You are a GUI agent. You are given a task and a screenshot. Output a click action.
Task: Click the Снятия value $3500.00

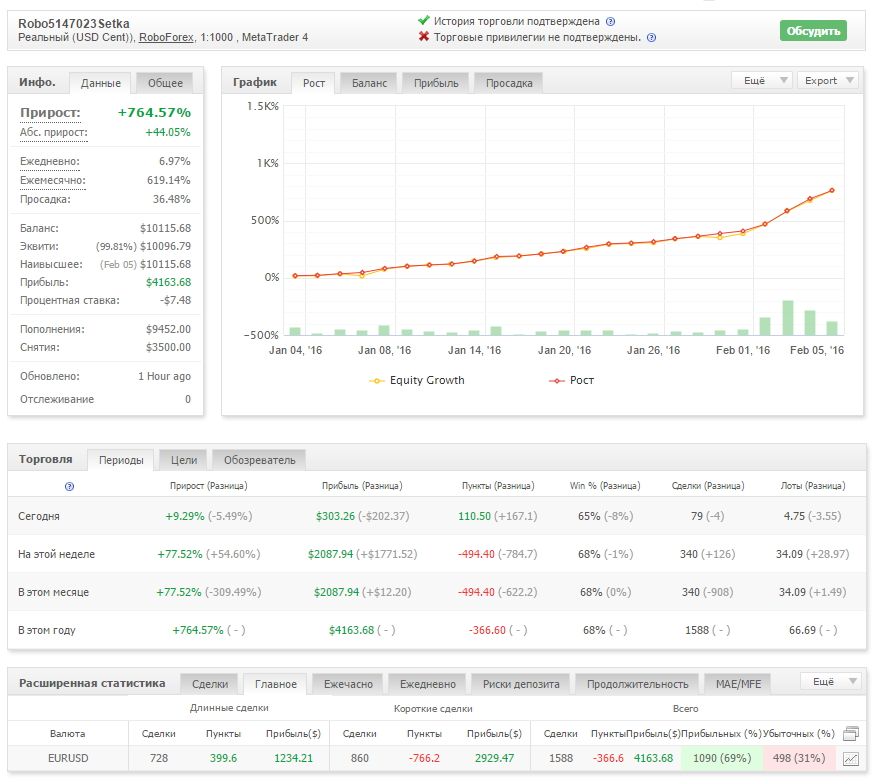[x=168, y=347]
